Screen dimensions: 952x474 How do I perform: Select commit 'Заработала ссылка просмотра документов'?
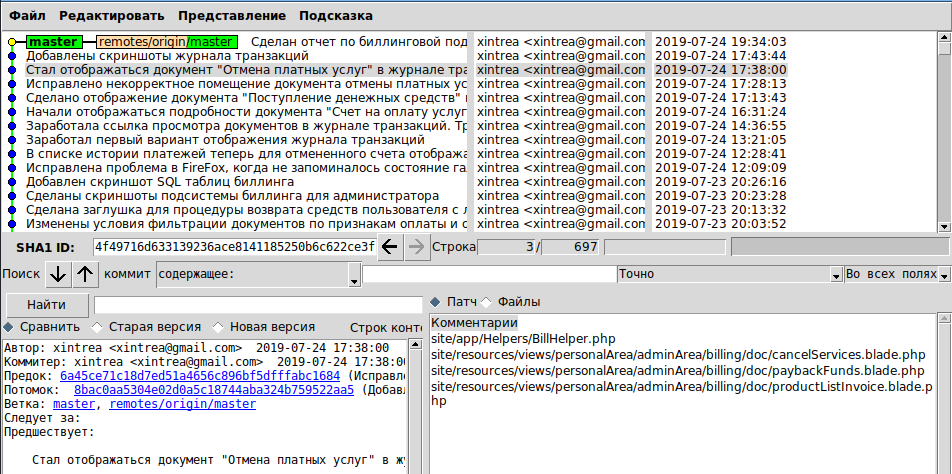tap(246, 126)
